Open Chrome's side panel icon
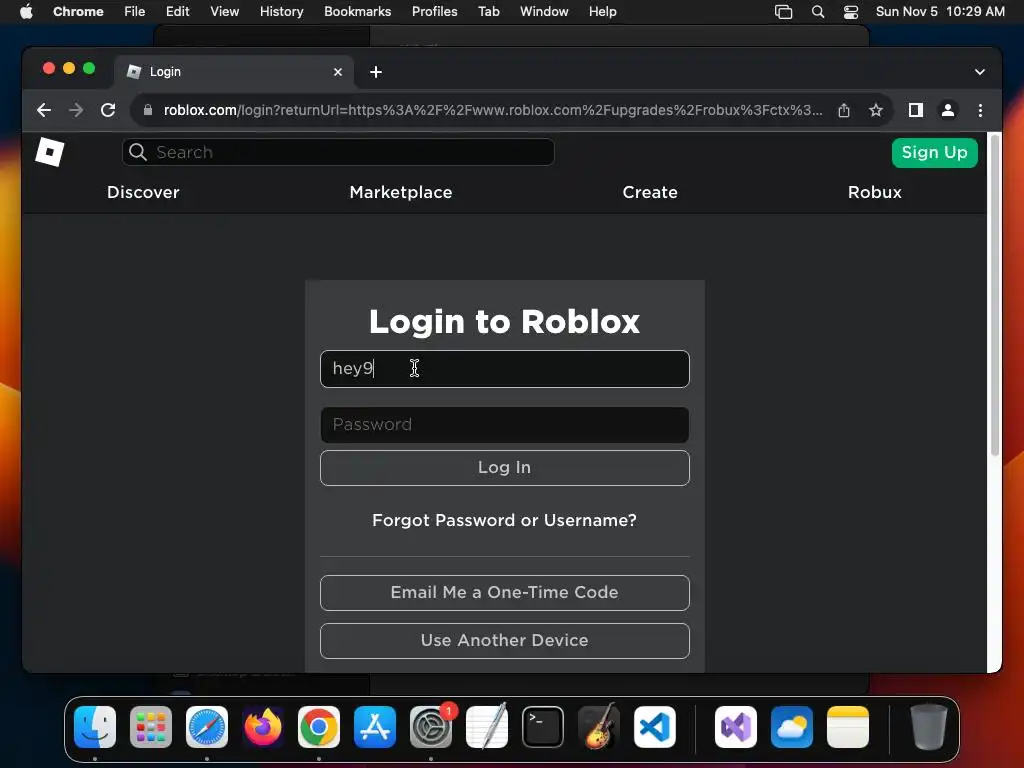Image resolution: width=1024 pixels, height=768 pixels. (916, 110)
